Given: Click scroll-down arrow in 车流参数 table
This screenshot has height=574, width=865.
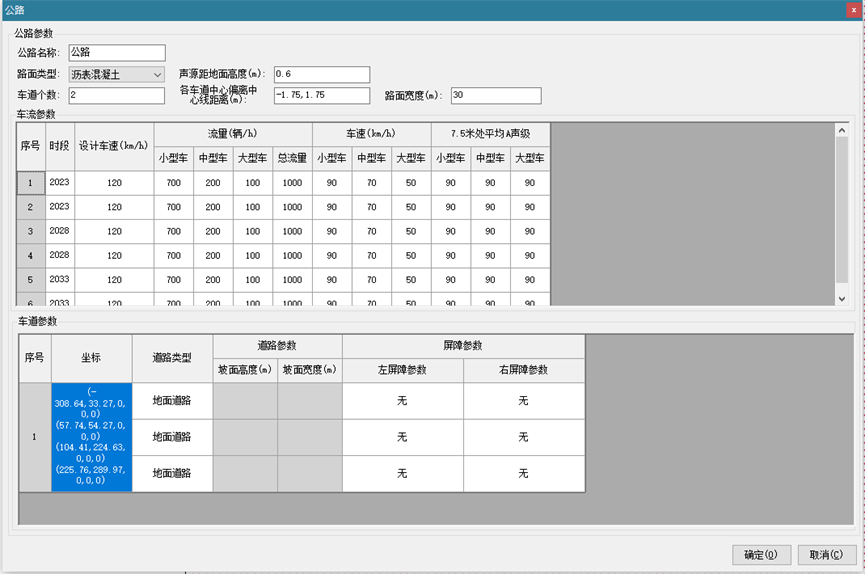Looking at the screenshot, I should pos(842,299).
